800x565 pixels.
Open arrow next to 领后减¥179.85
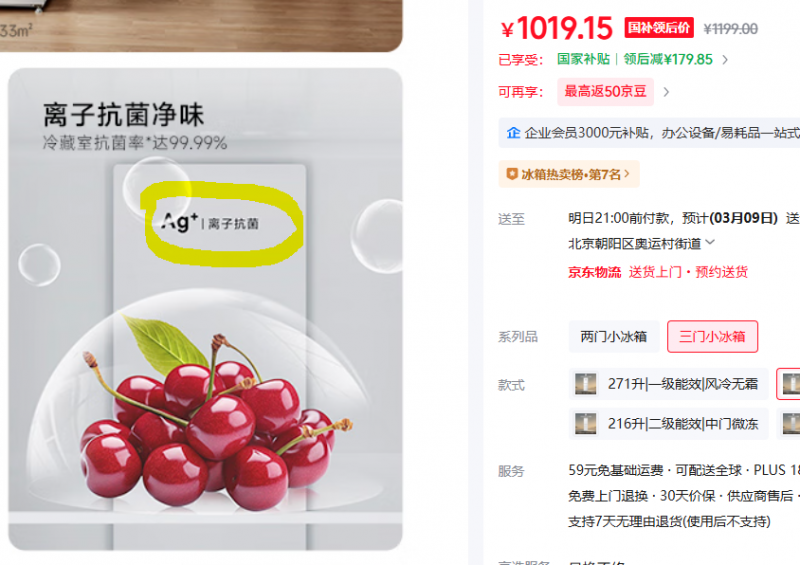coord(725,60)
